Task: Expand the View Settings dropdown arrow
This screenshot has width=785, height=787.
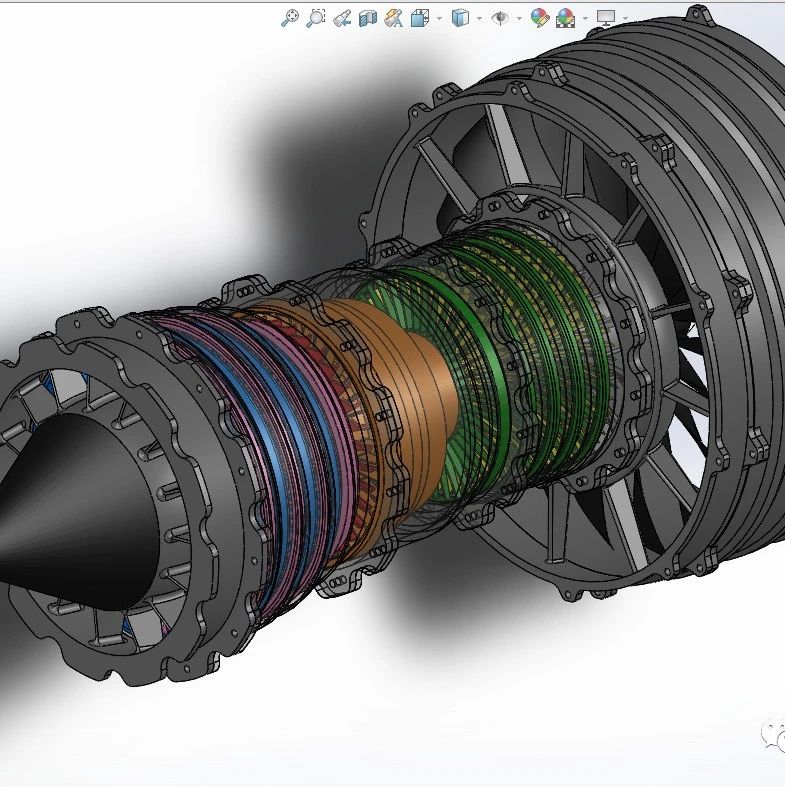Action: [x=625, y=19]
